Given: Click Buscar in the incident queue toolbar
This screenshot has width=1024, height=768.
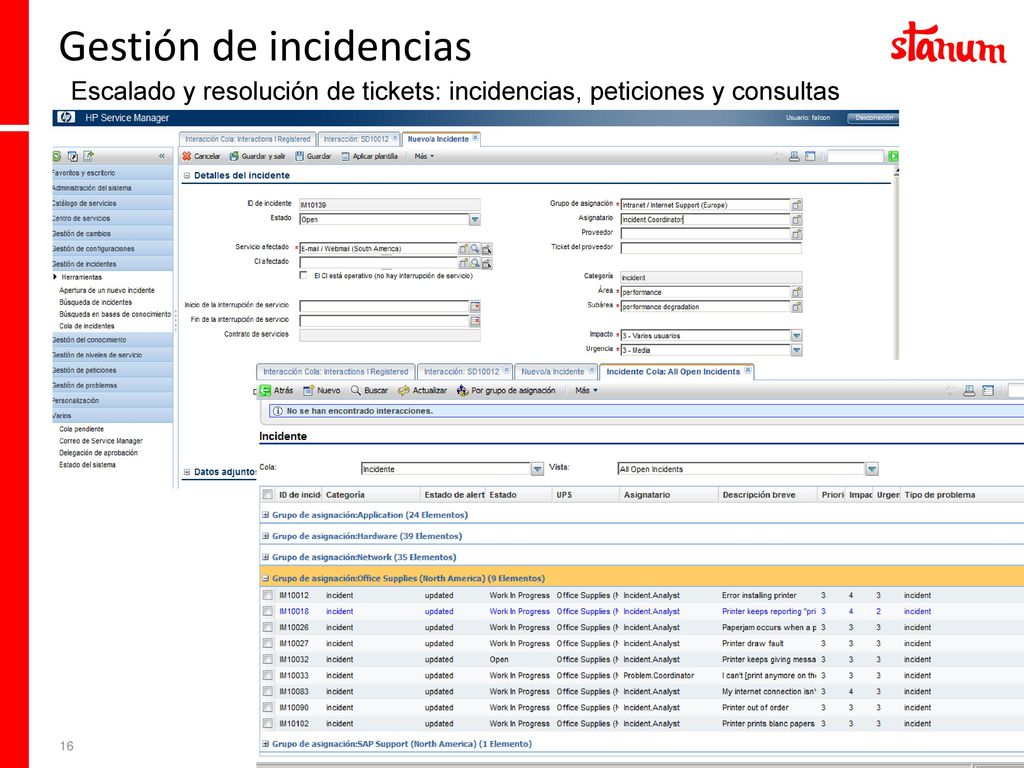Looking at the screenshot, I should point(369,391).
